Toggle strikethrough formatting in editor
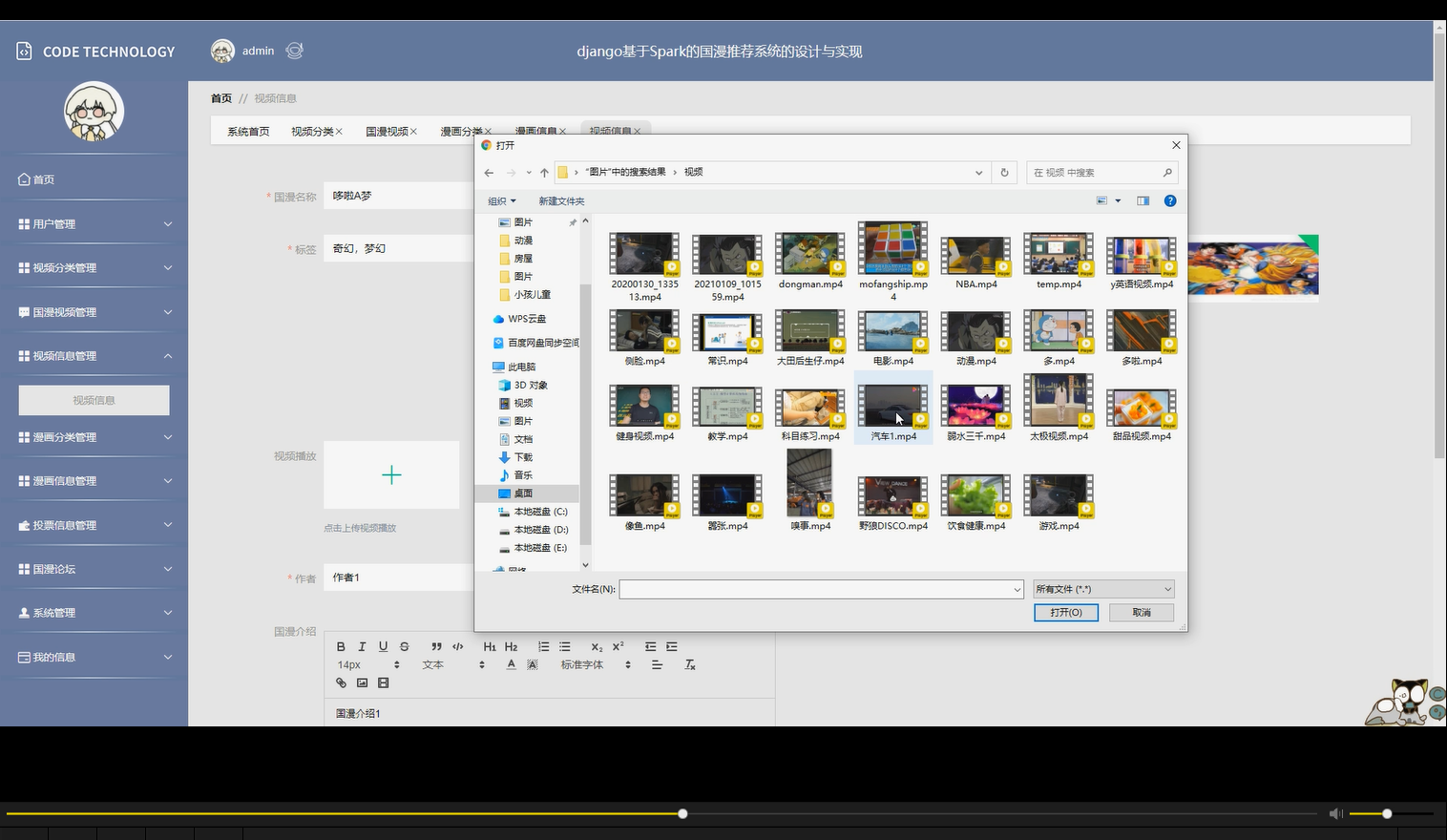The width and height of the screenshot is (1447, 840). tap(405, 646)
